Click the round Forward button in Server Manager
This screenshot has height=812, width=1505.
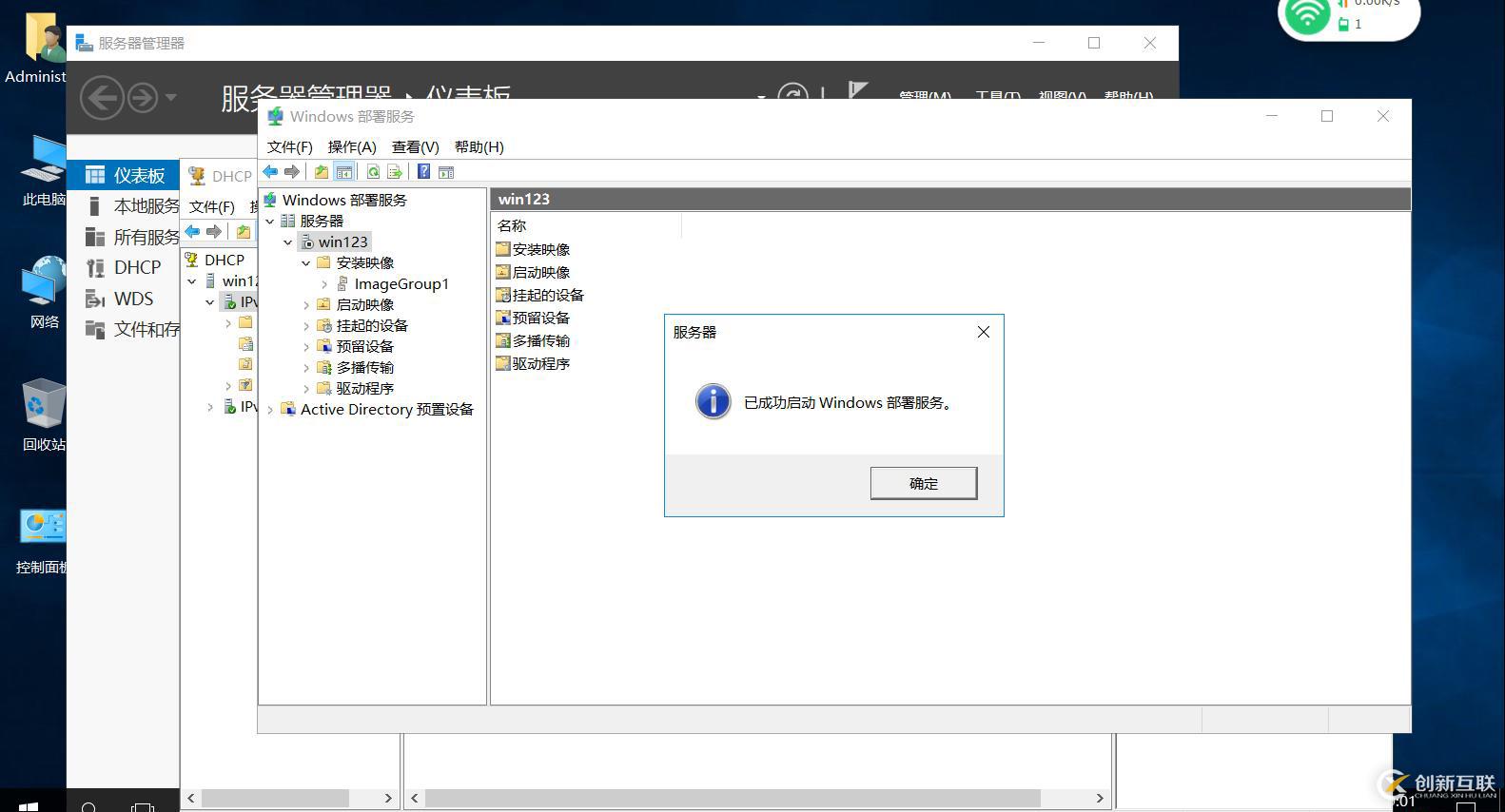(143, 98)
